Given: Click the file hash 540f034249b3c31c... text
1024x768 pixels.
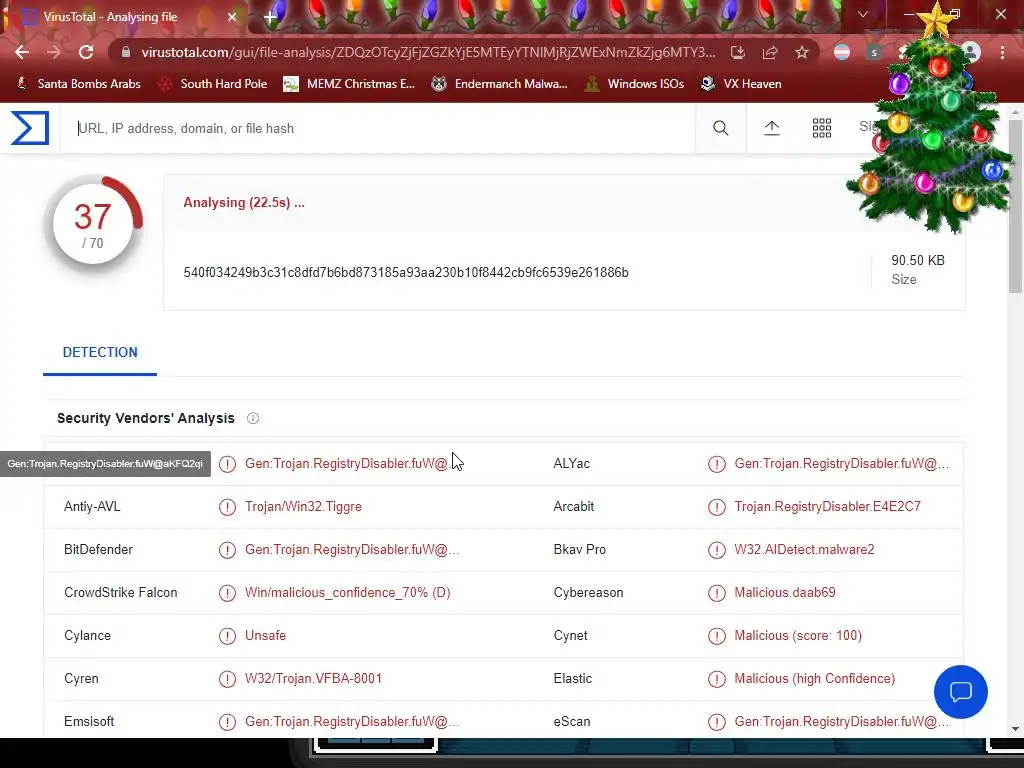Looking at the screenshot, I should pyautogui.click(x=406, y=272).
